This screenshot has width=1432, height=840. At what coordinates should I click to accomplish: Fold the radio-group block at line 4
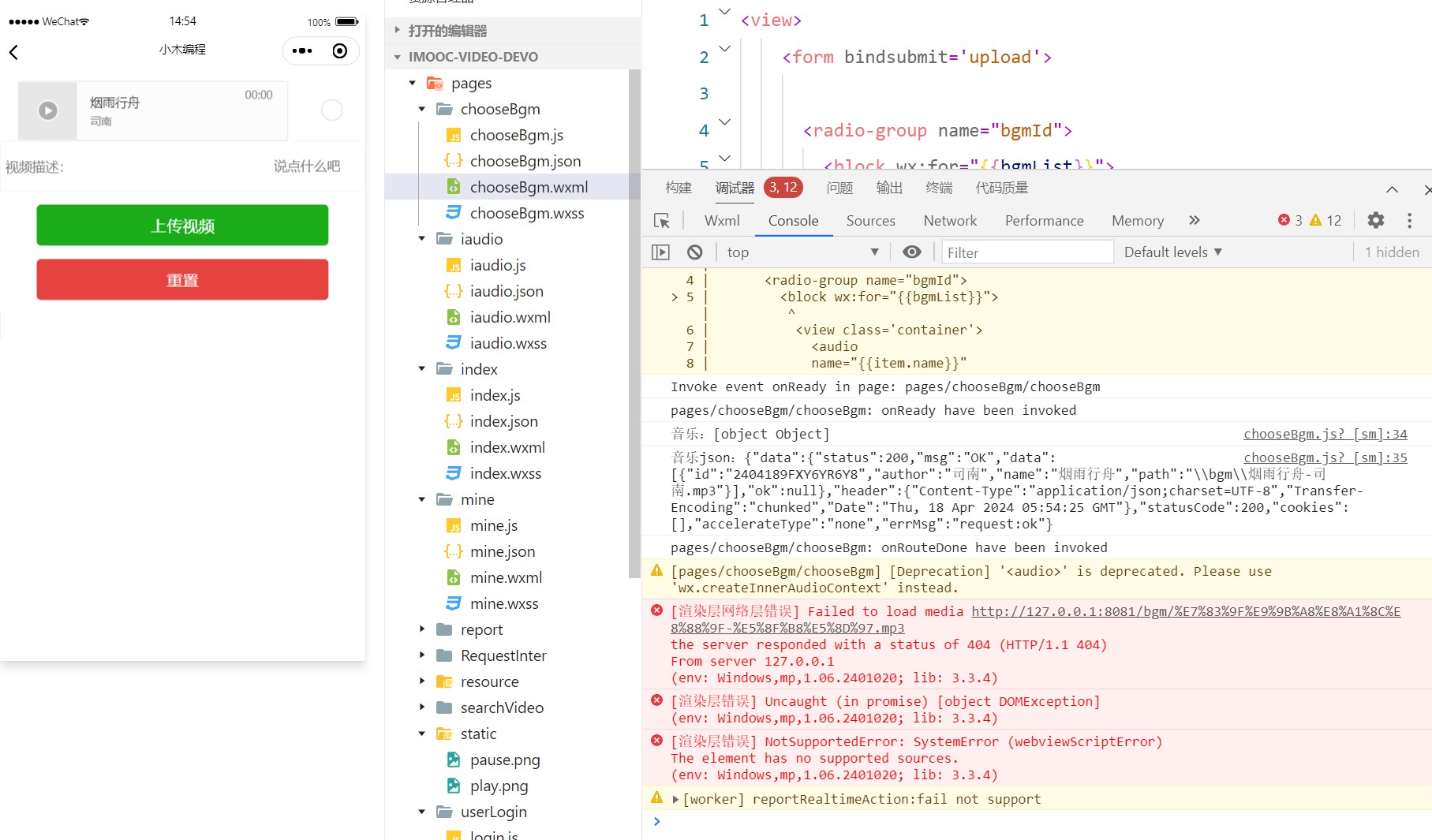(x=724, y=122)
